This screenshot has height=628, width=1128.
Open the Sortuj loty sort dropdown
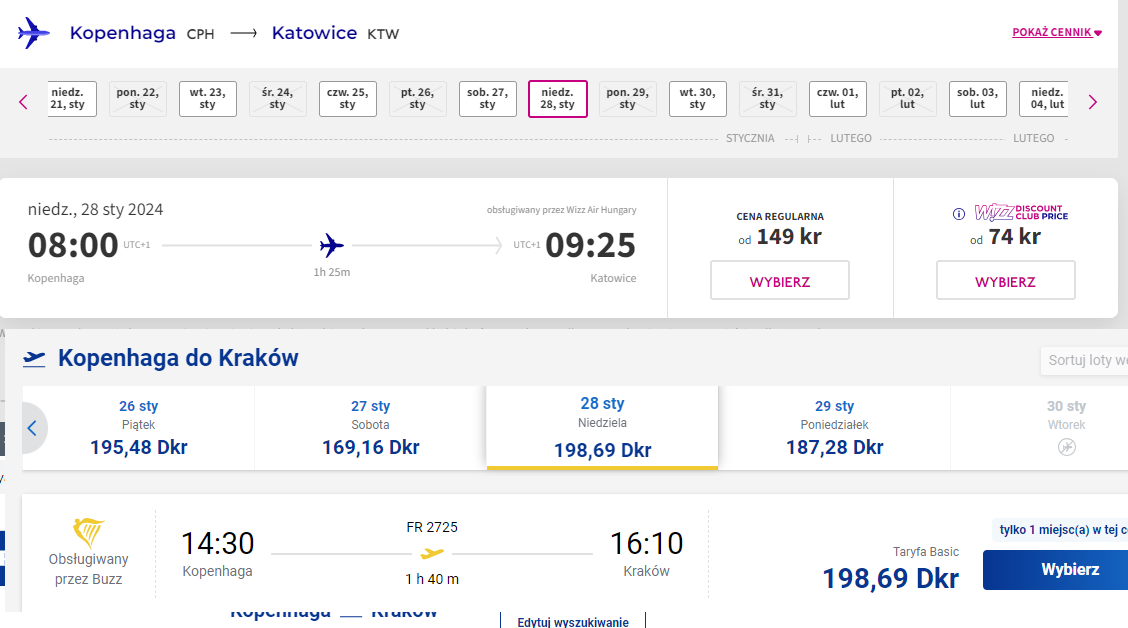pyautogui.click(x=1084, y=360)
